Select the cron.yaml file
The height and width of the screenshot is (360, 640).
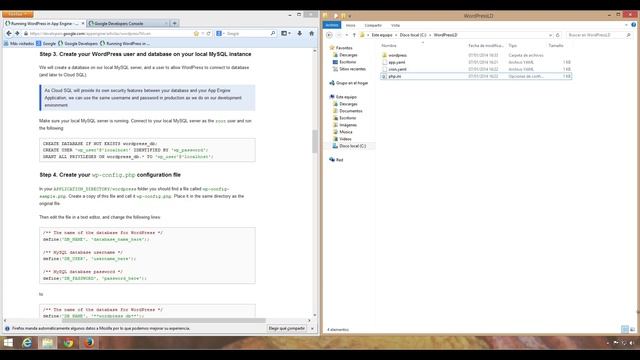pyautogui.click(x=397, y=69)
